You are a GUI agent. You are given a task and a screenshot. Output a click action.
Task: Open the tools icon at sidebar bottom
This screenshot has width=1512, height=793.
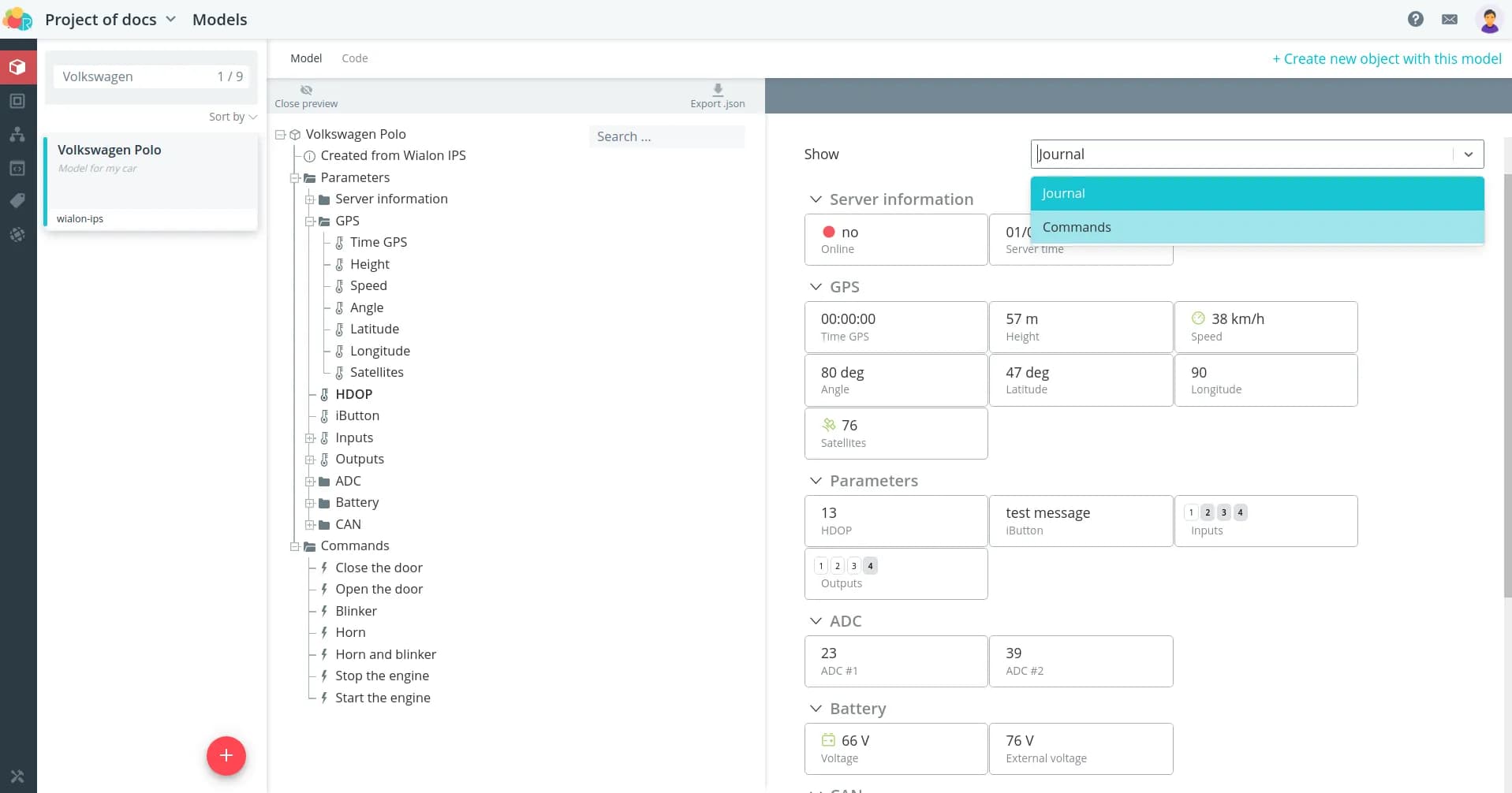click(17, 776)
